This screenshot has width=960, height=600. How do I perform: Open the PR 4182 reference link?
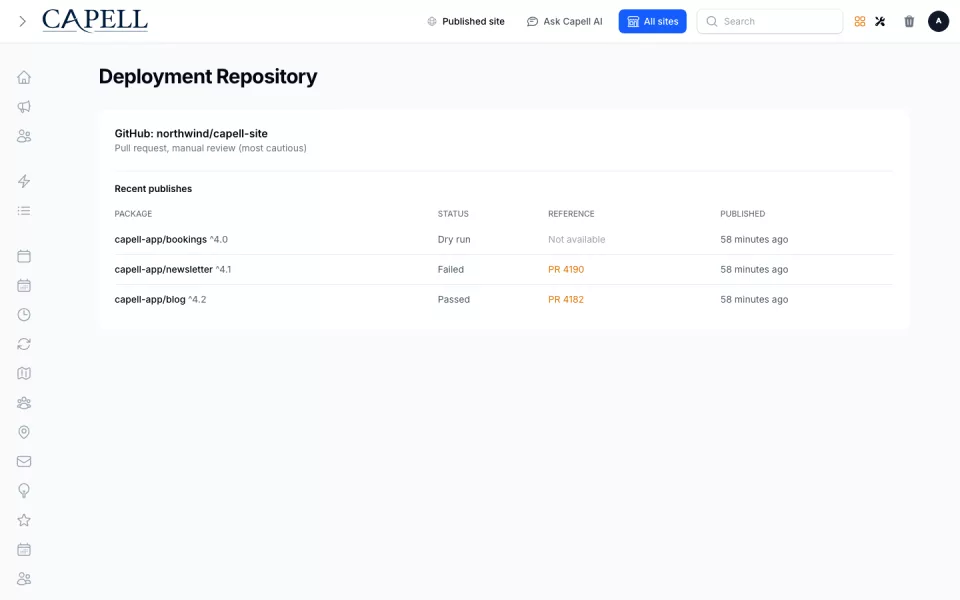[566, 299]
